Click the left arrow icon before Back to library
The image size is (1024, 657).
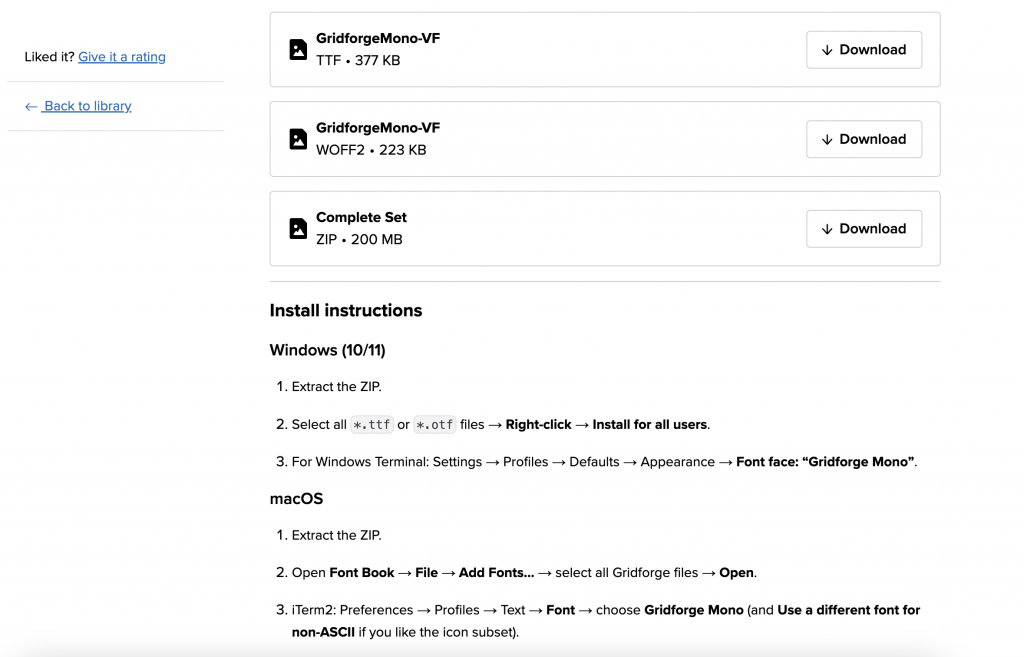(31, 106)
